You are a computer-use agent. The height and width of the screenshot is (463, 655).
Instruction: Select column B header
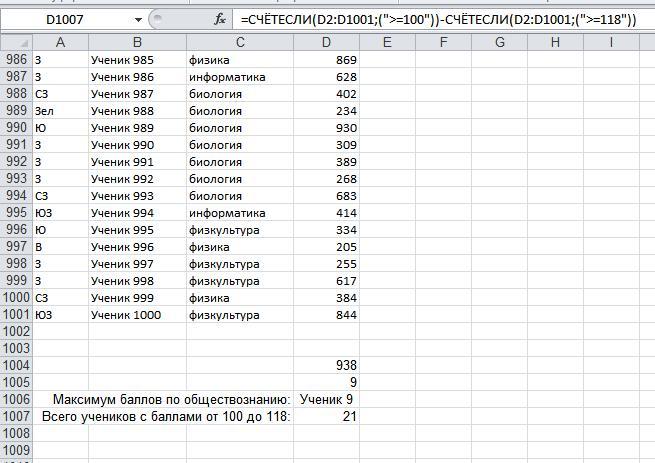tap(137, 42)
